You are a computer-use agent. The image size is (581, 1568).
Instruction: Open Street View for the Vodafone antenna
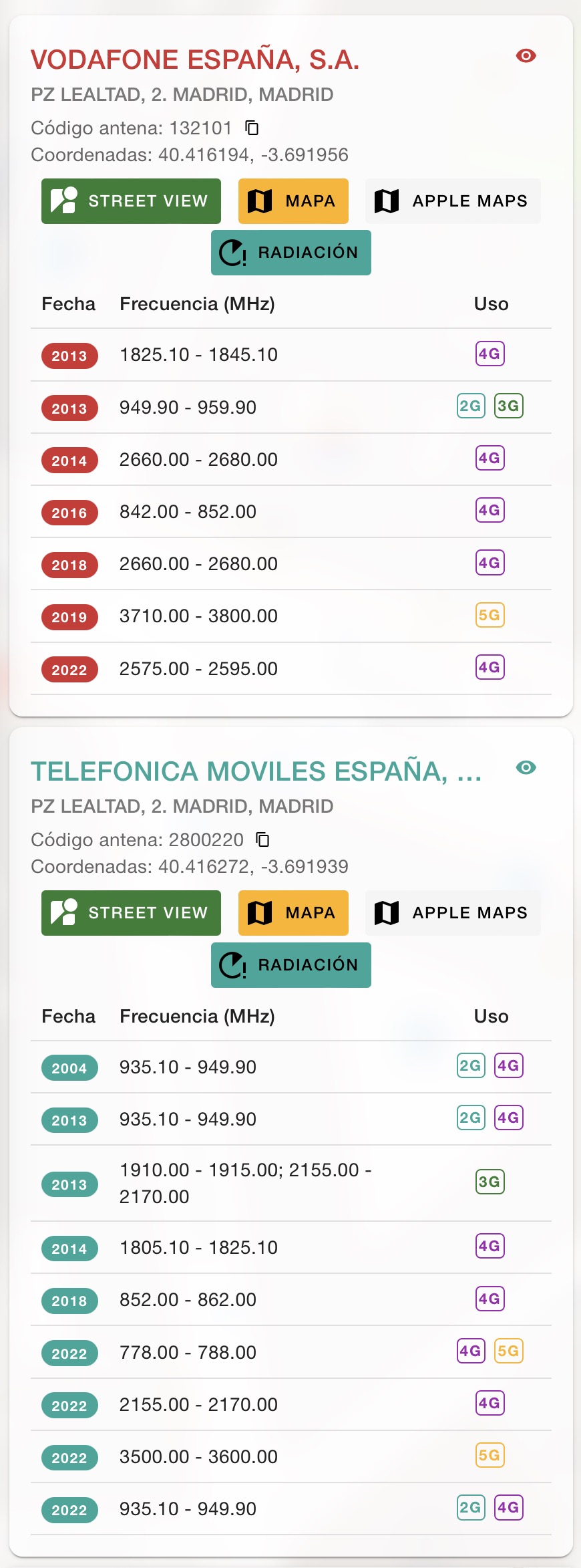[x=131, y=201]
